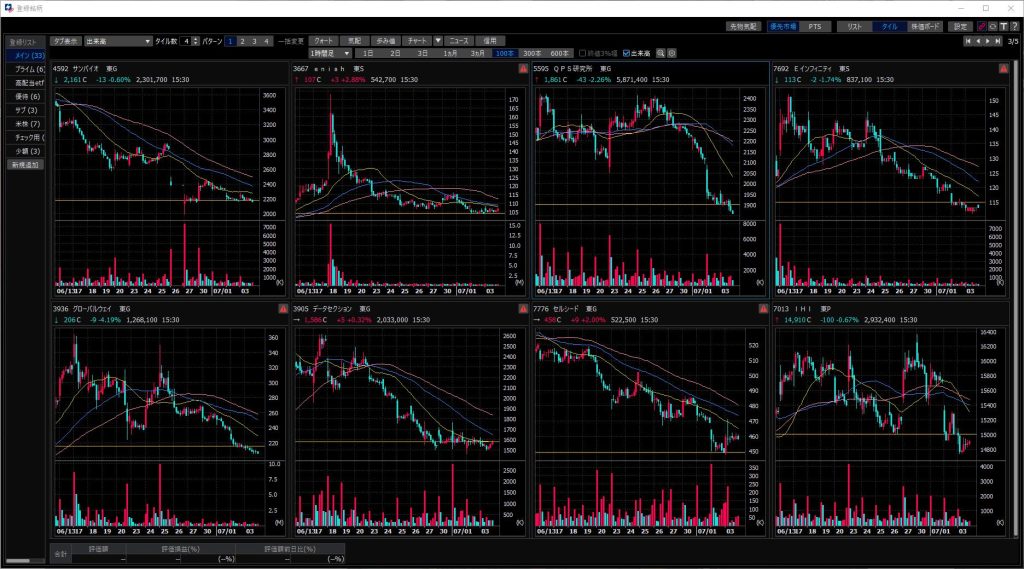Image resolution: width=1024 pixels, height=569 pixels.
Task: Expand the dropdown arrow next to チャート
Action: coord(437,41)
